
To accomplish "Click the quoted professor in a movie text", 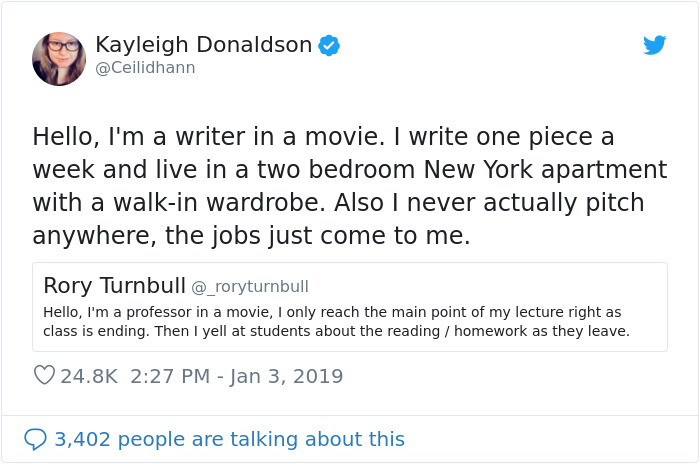I will tap(336, 322).
